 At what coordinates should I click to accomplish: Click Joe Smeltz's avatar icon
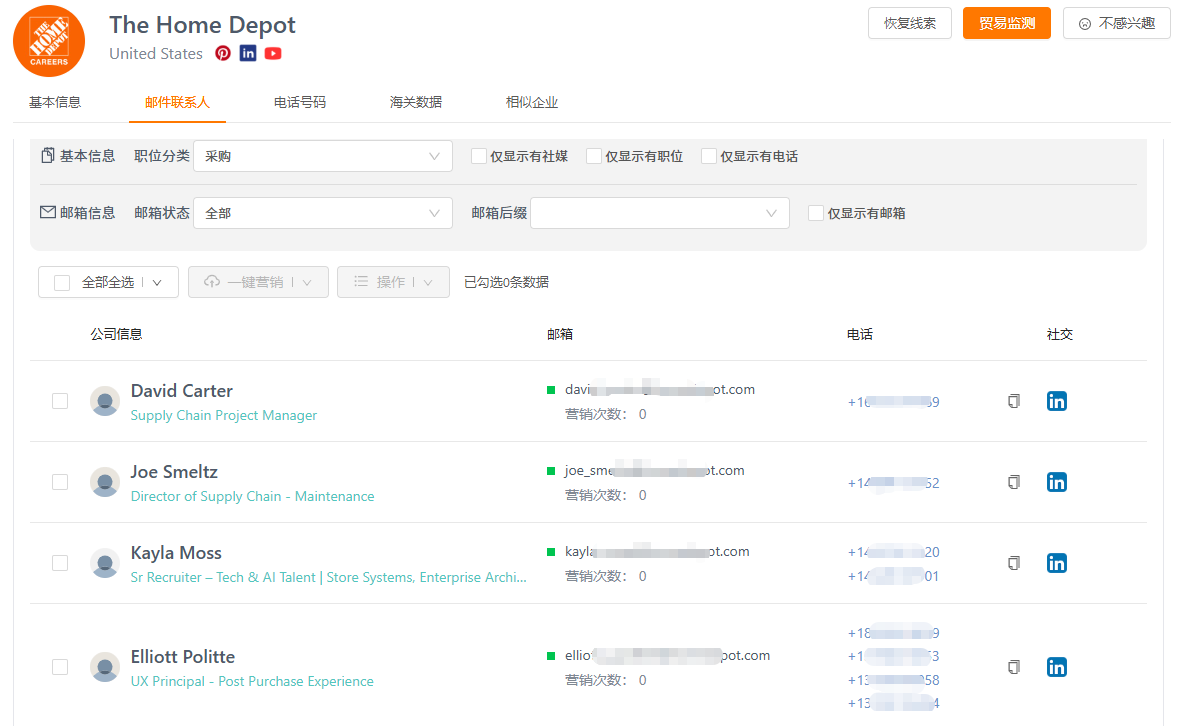[105, 481]
